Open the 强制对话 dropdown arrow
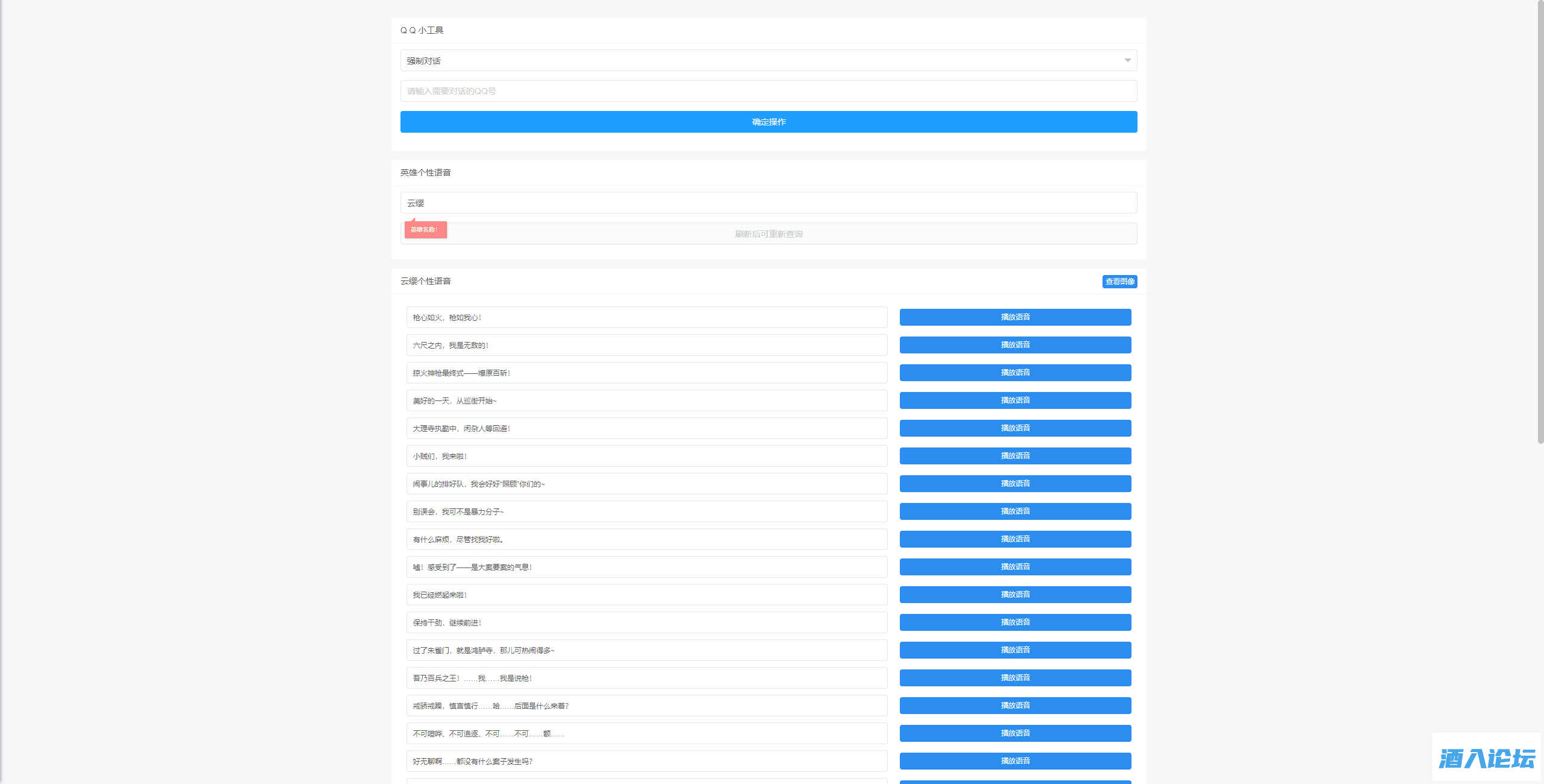 (x=1127, y=60)
